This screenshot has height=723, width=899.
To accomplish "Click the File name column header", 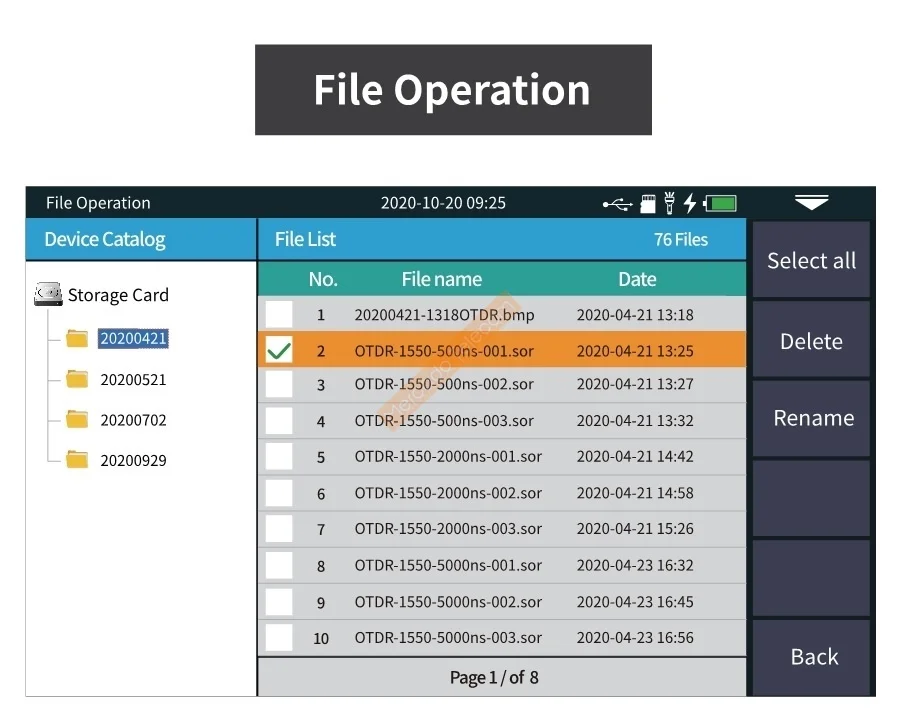I will pyautogui.click(x=441, y=279).
